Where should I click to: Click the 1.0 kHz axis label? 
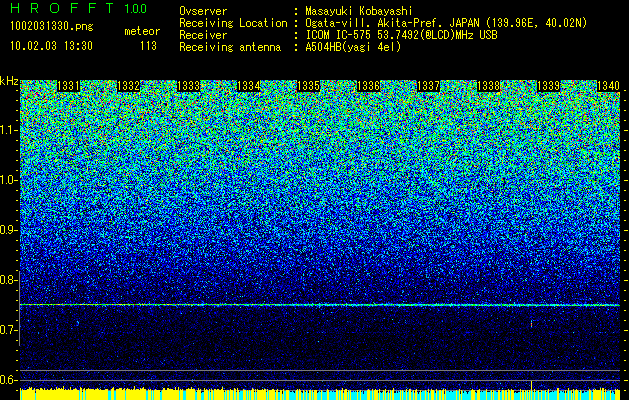tap(9, 180)
